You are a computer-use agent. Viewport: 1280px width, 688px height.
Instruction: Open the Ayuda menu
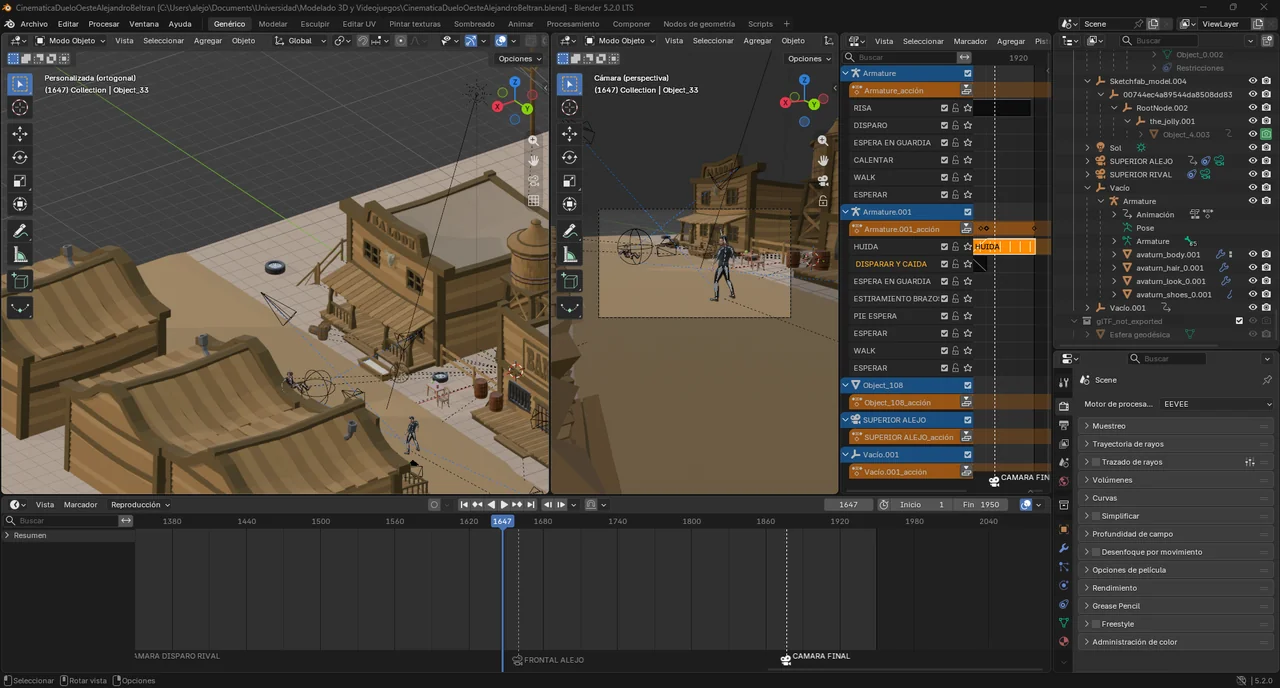(x=180, y=24)
